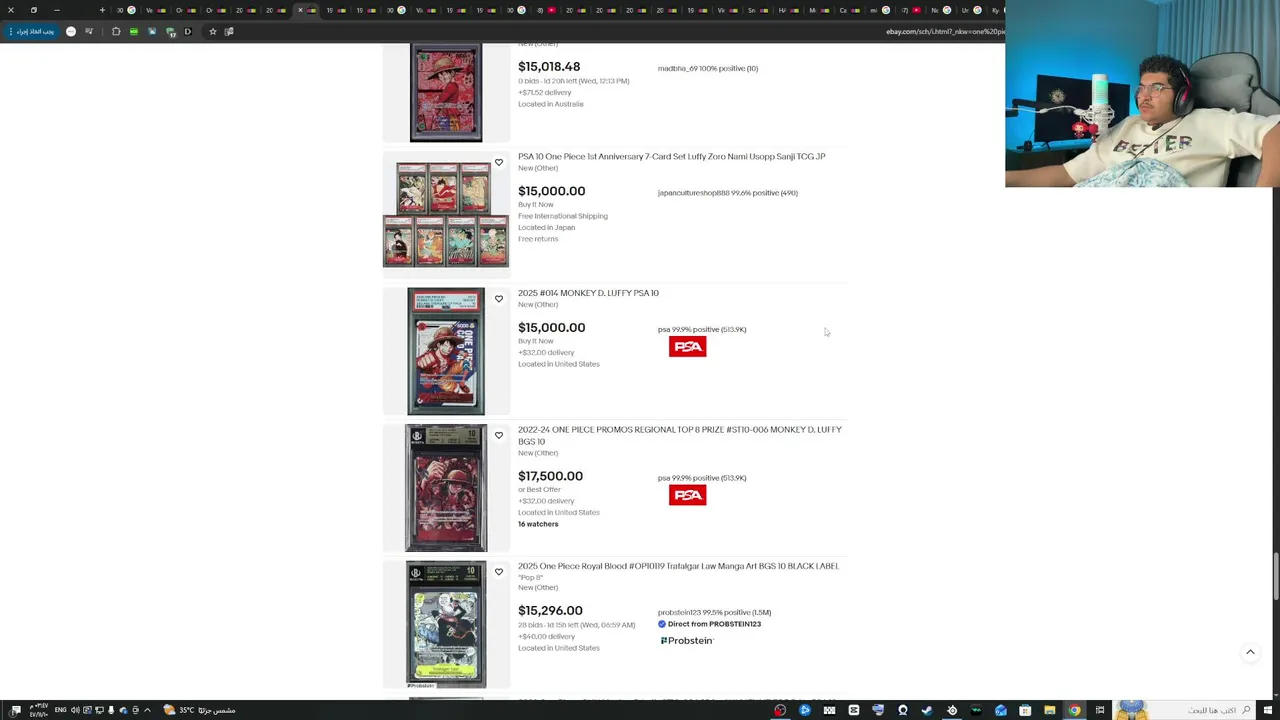Click the '16 watchers' text
1280x720 pixels.
(x=538, y=524)
